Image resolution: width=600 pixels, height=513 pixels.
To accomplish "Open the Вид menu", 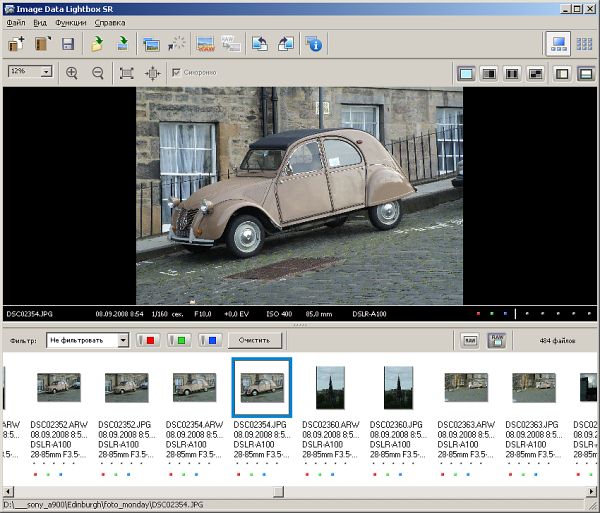I will pyautogui.click(x=40, y=23).
